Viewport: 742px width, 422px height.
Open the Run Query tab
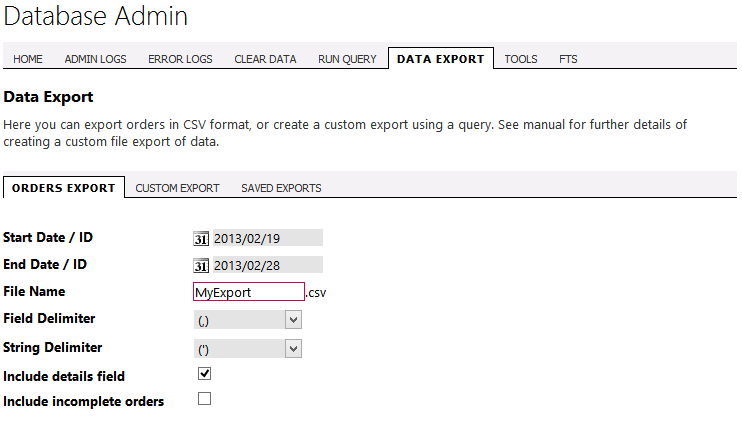pyautogui.click(x=347, y=59)
